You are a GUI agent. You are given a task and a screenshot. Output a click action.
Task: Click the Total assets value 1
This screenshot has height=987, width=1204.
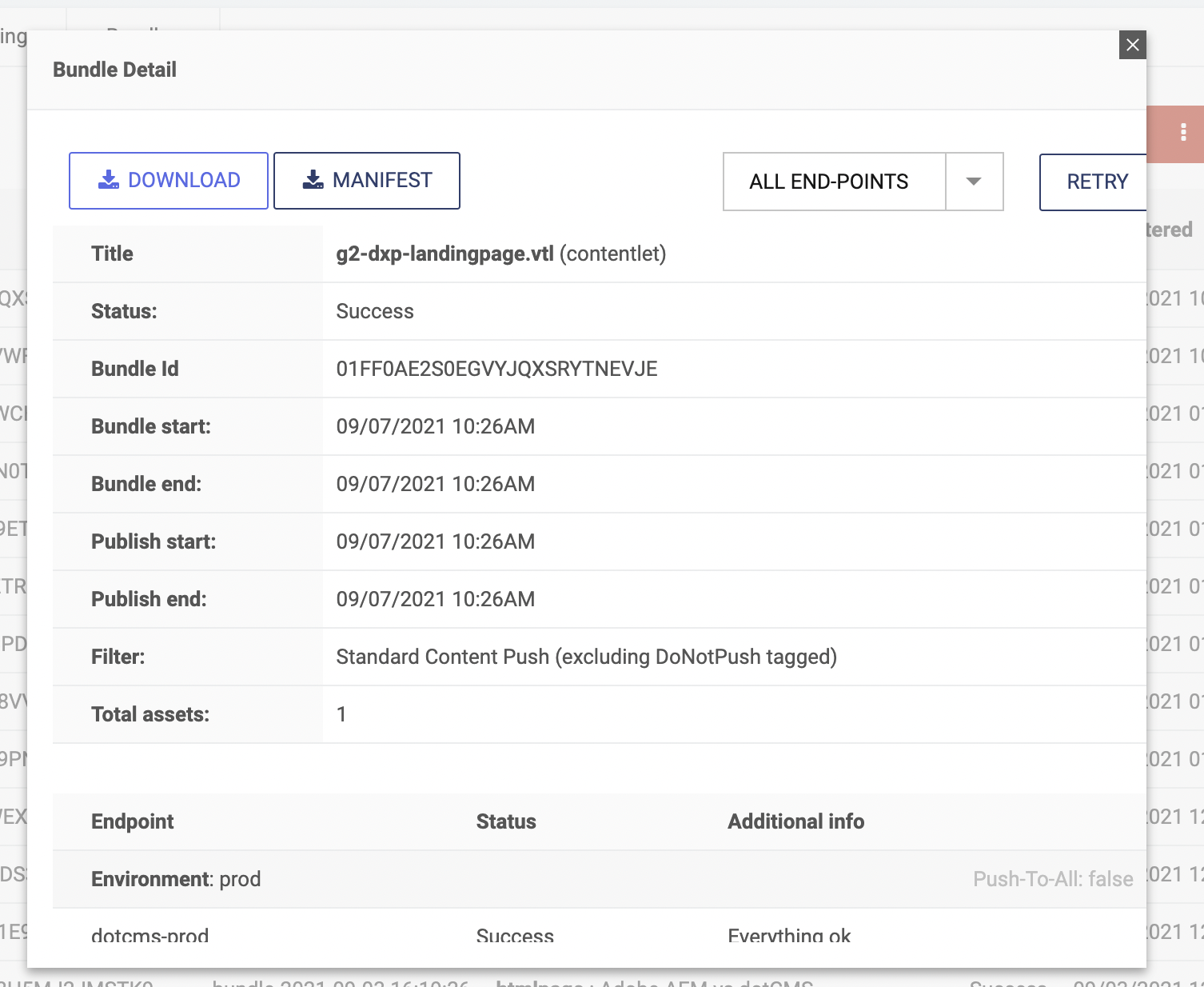point(341,714)
